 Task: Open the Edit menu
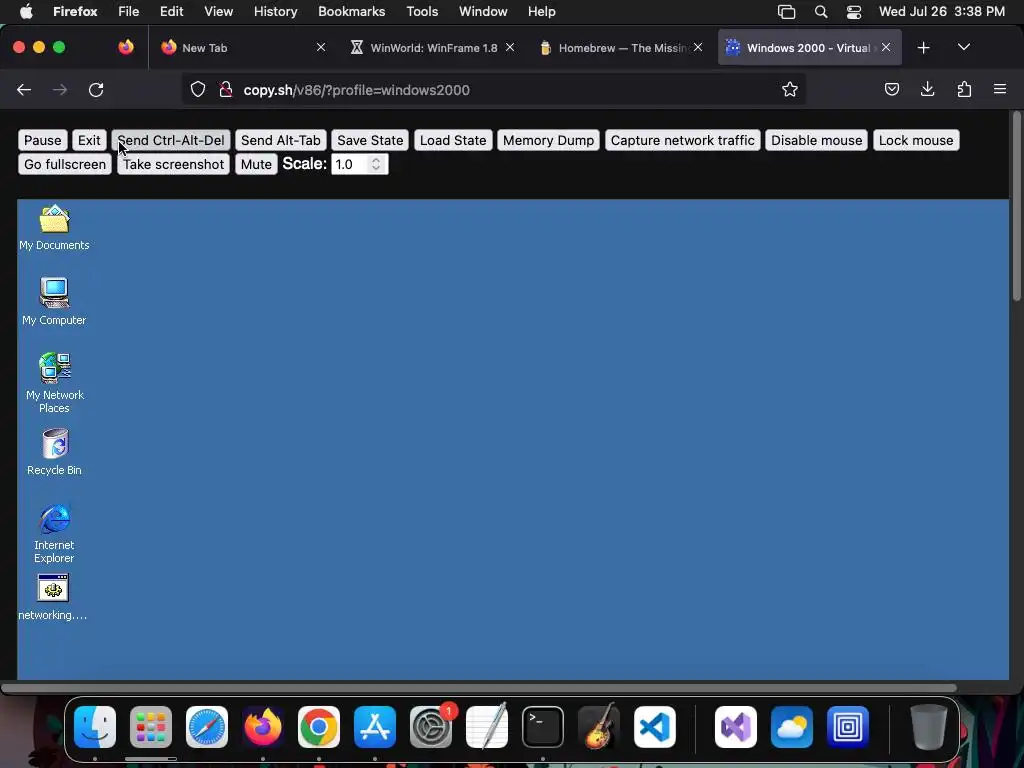pos(172,12)
